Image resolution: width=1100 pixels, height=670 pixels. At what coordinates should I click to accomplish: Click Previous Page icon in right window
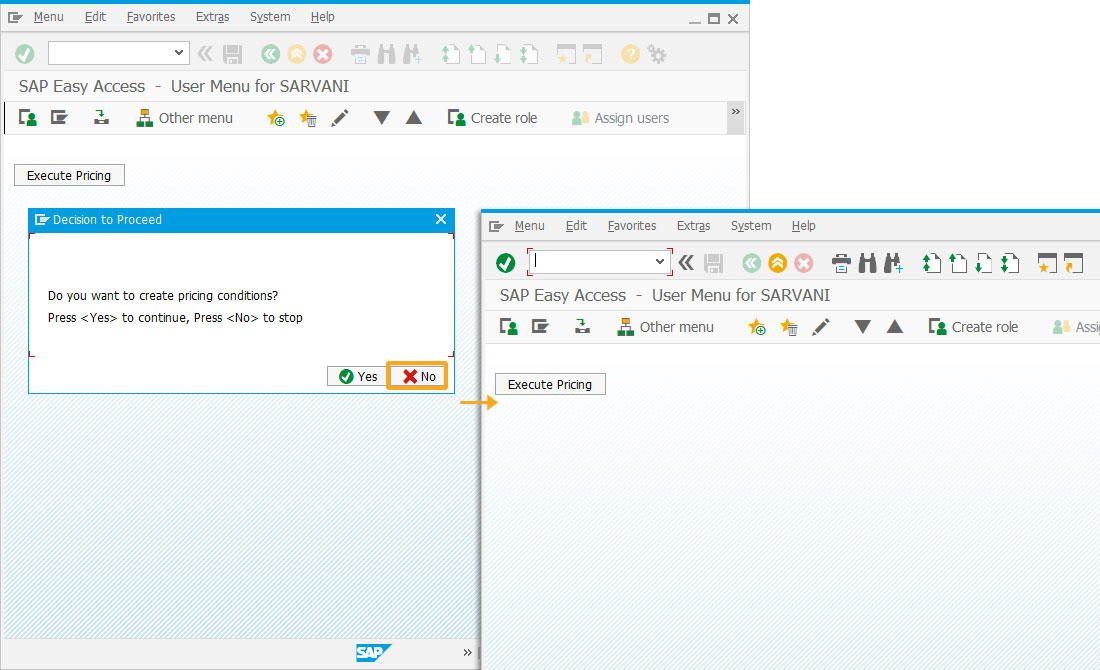tap(958, 263)
